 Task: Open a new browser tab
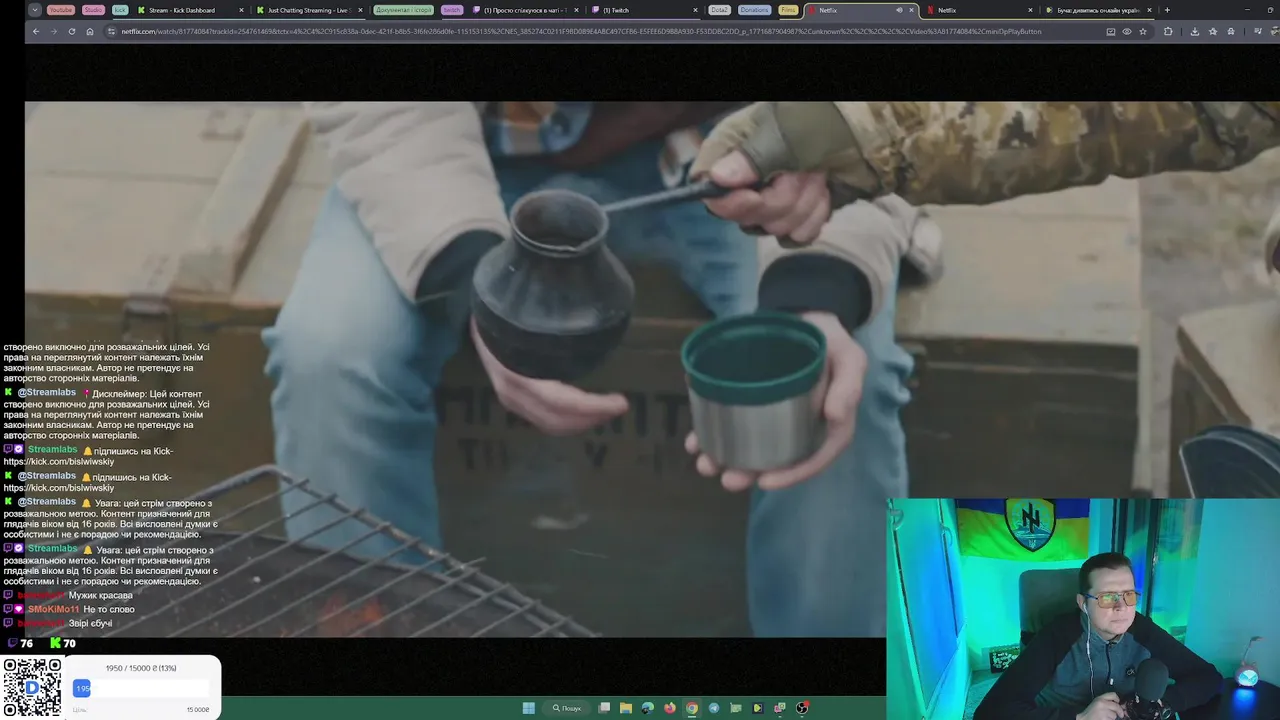pyautogui.click(x=1167, y=10)
